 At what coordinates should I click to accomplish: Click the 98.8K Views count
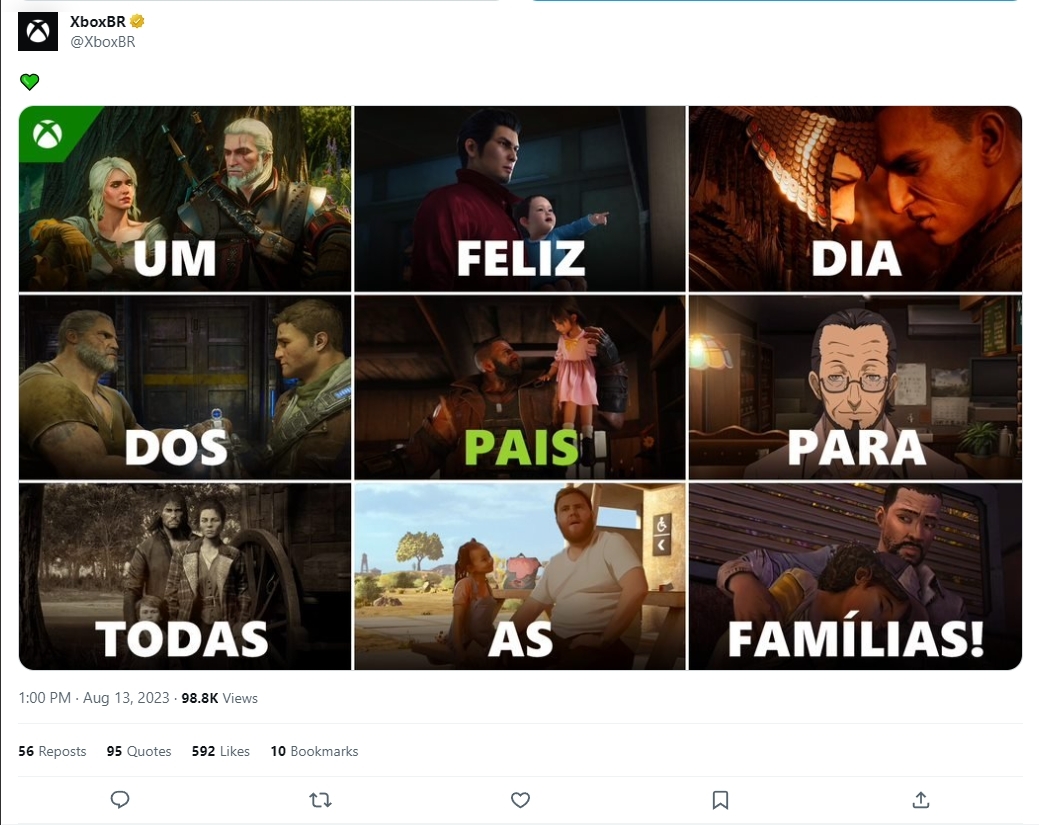coord(220,698)
